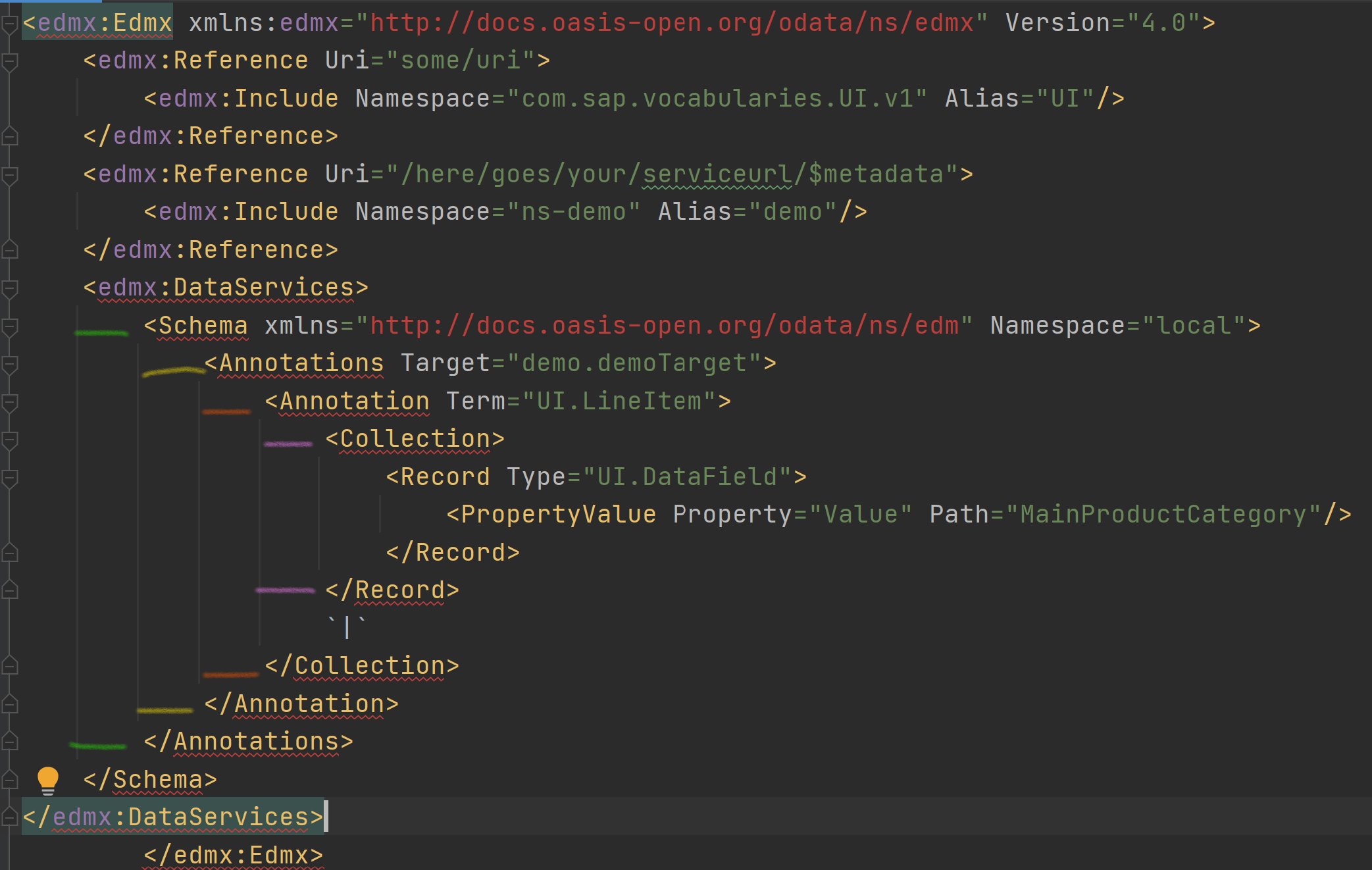Collapse the edmx:DataServices opening tag fold marker

coord(9,289)
